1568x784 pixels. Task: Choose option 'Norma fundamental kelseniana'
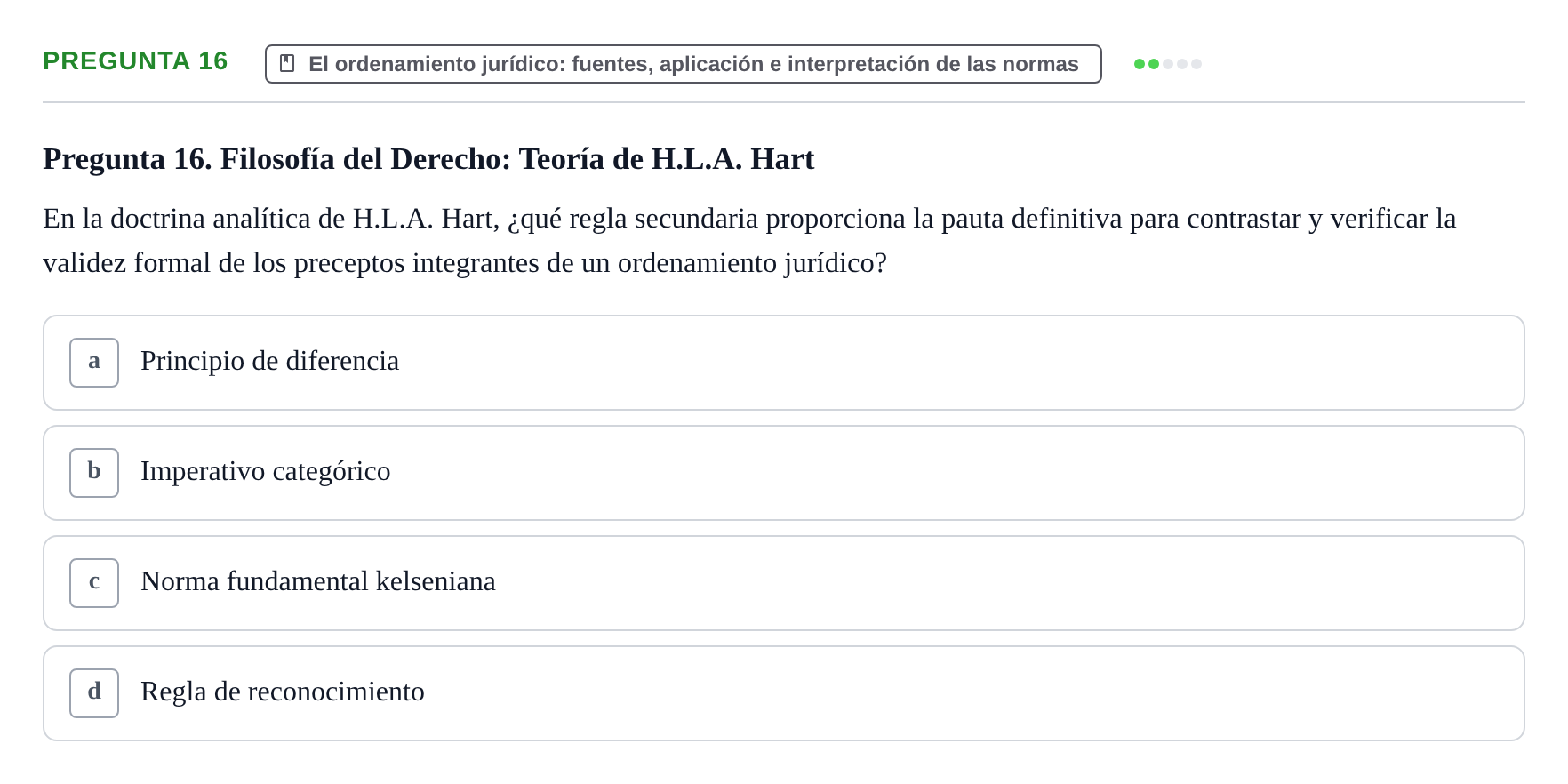(x=783, y=583)
